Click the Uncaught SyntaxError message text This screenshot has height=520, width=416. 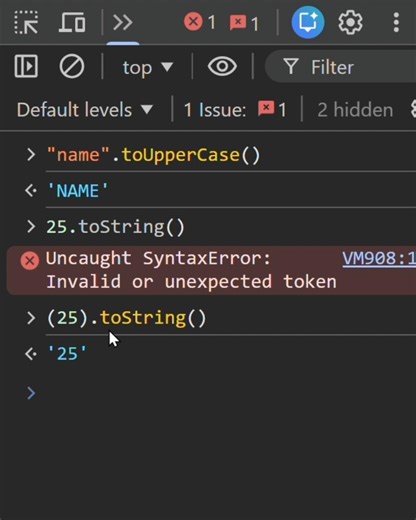click(x=191, y=270)
